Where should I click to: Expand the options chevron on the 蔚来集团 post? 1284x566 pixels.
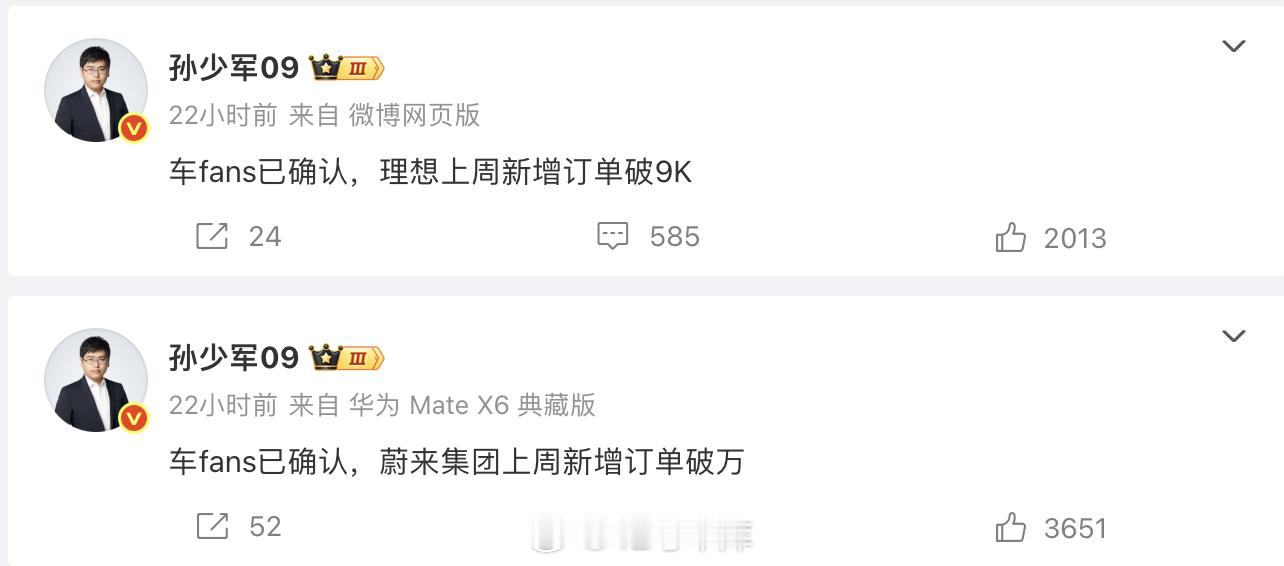(1234, 336)
